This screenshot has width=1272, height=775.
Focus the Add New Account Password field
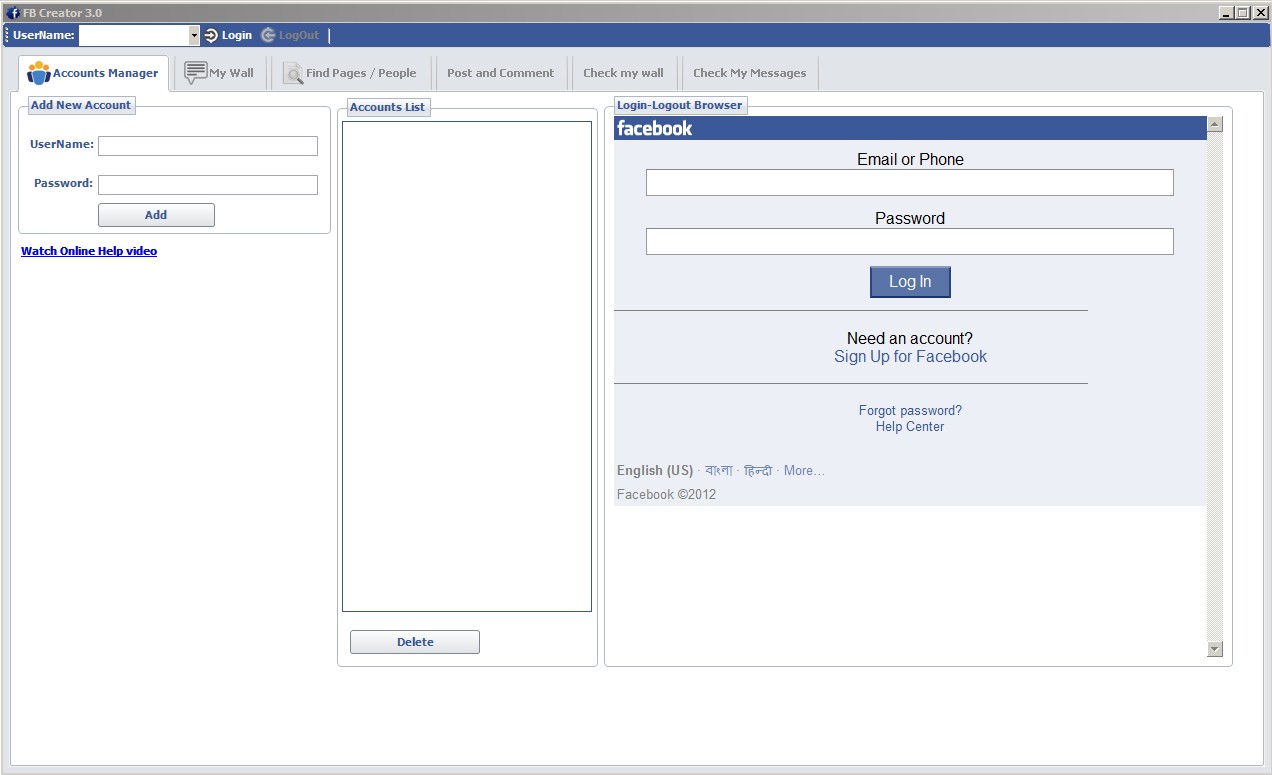point(208,185)
